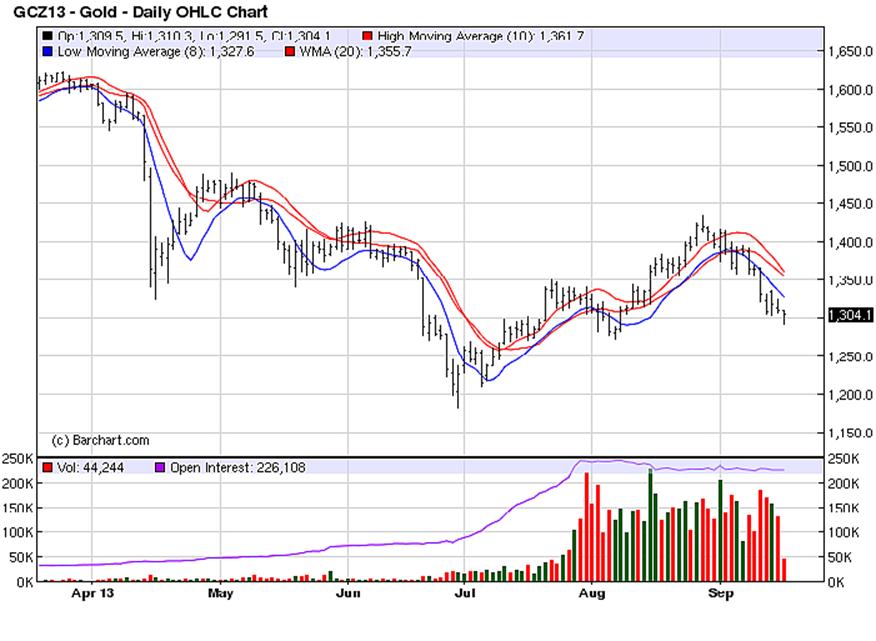Screen dimensions: 876x641
Task: Click the black OHLC legend swatch
Action: point(47,35)
